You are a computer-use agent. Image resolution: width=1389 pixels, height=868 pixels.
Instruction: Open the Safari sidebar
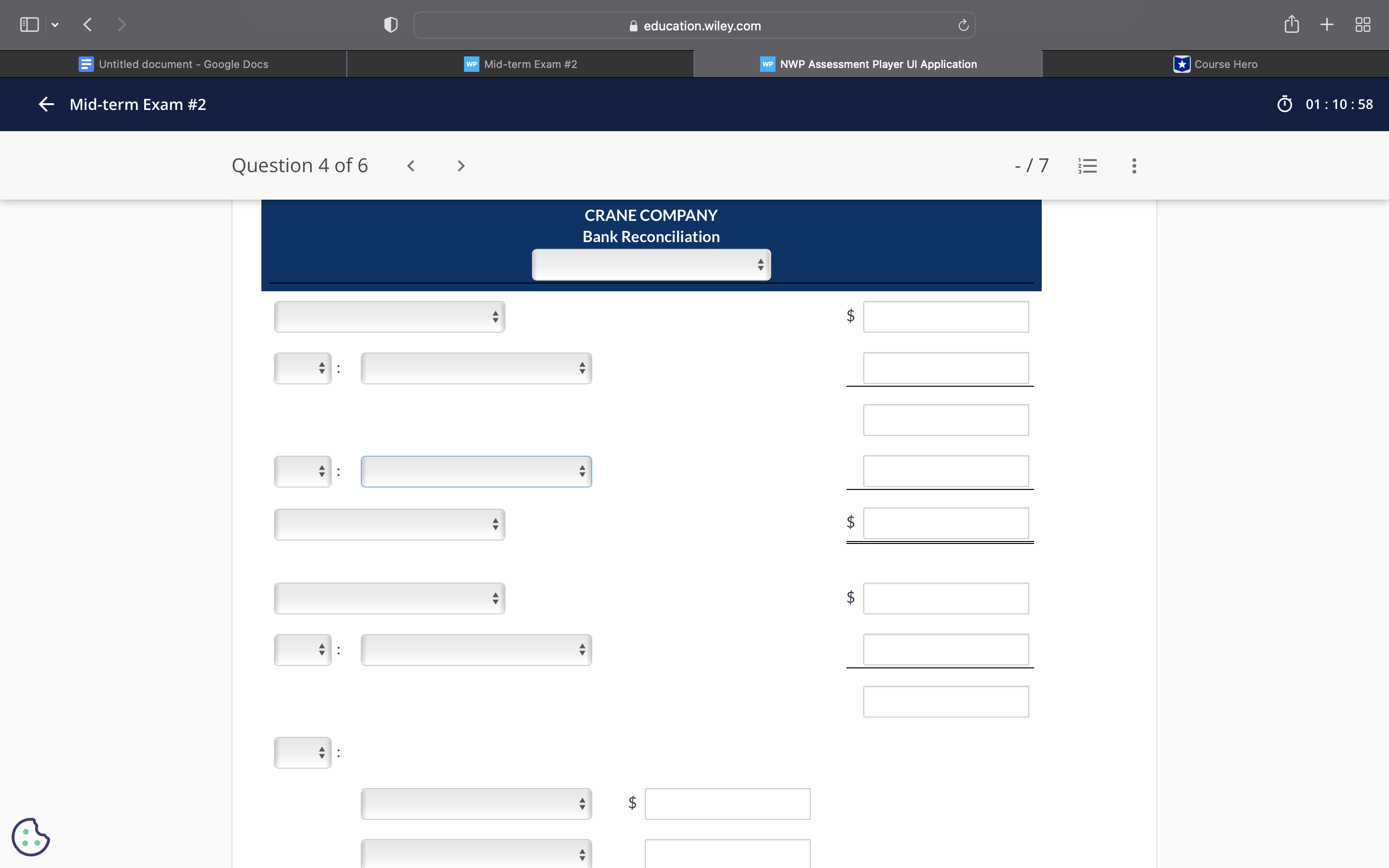pyautogui.click(x=29, y=24)
